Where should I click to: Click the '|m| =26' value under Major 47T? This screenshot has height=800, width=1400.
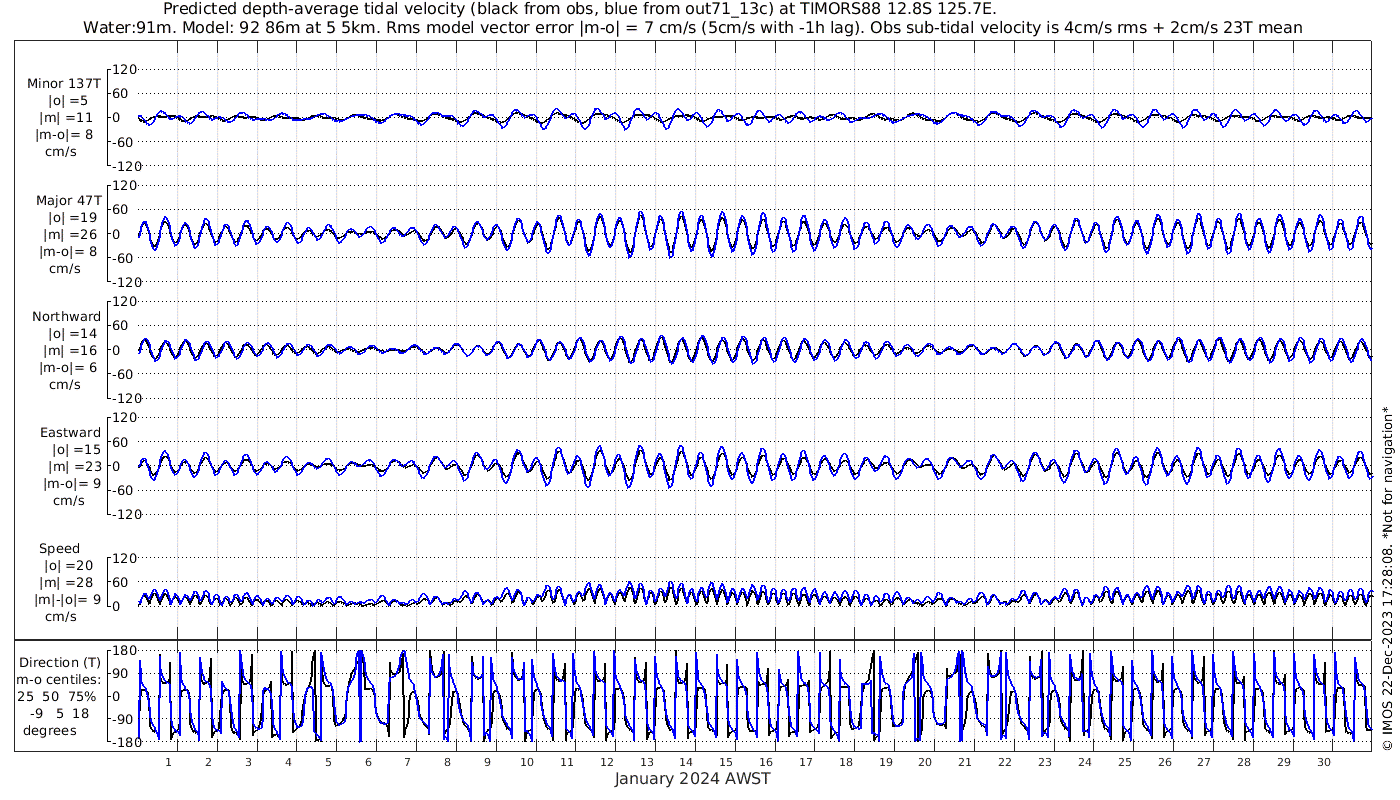pyautogui.click(x=69, y=234)
